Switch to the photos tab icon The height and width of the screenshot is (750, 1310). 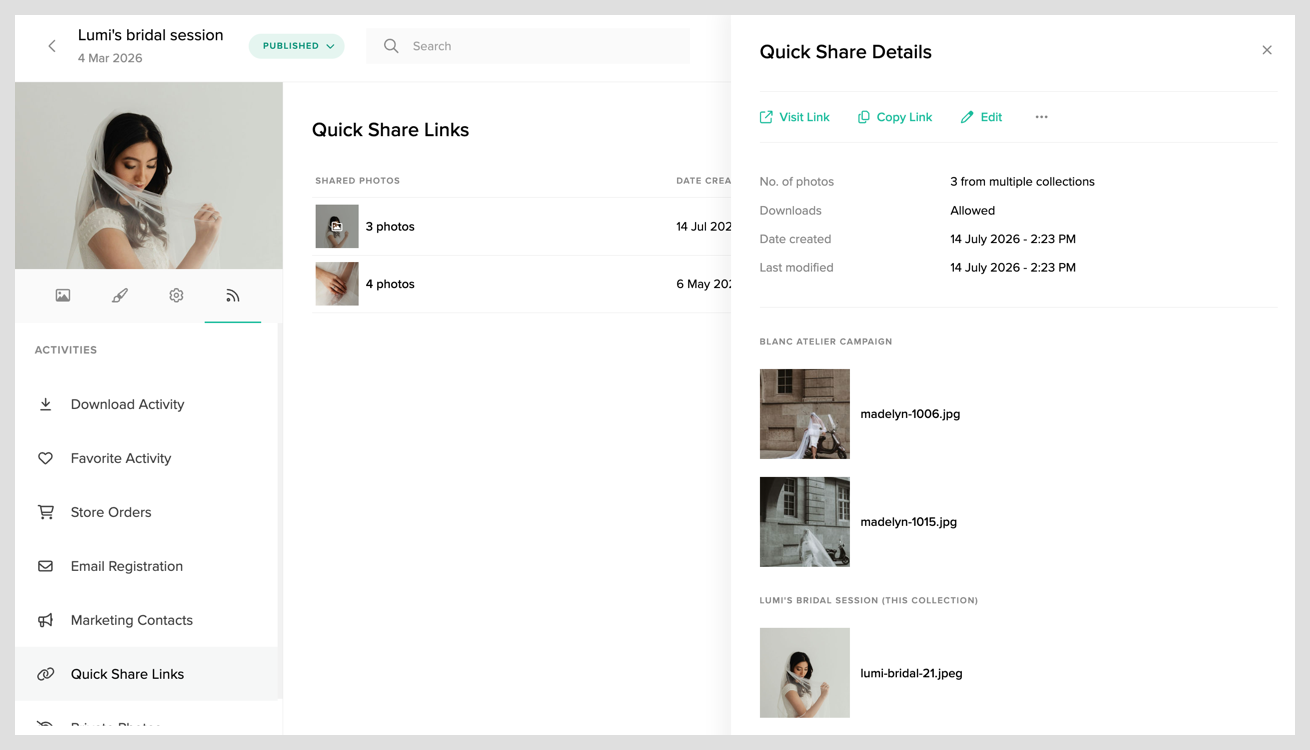pos(63,296)
